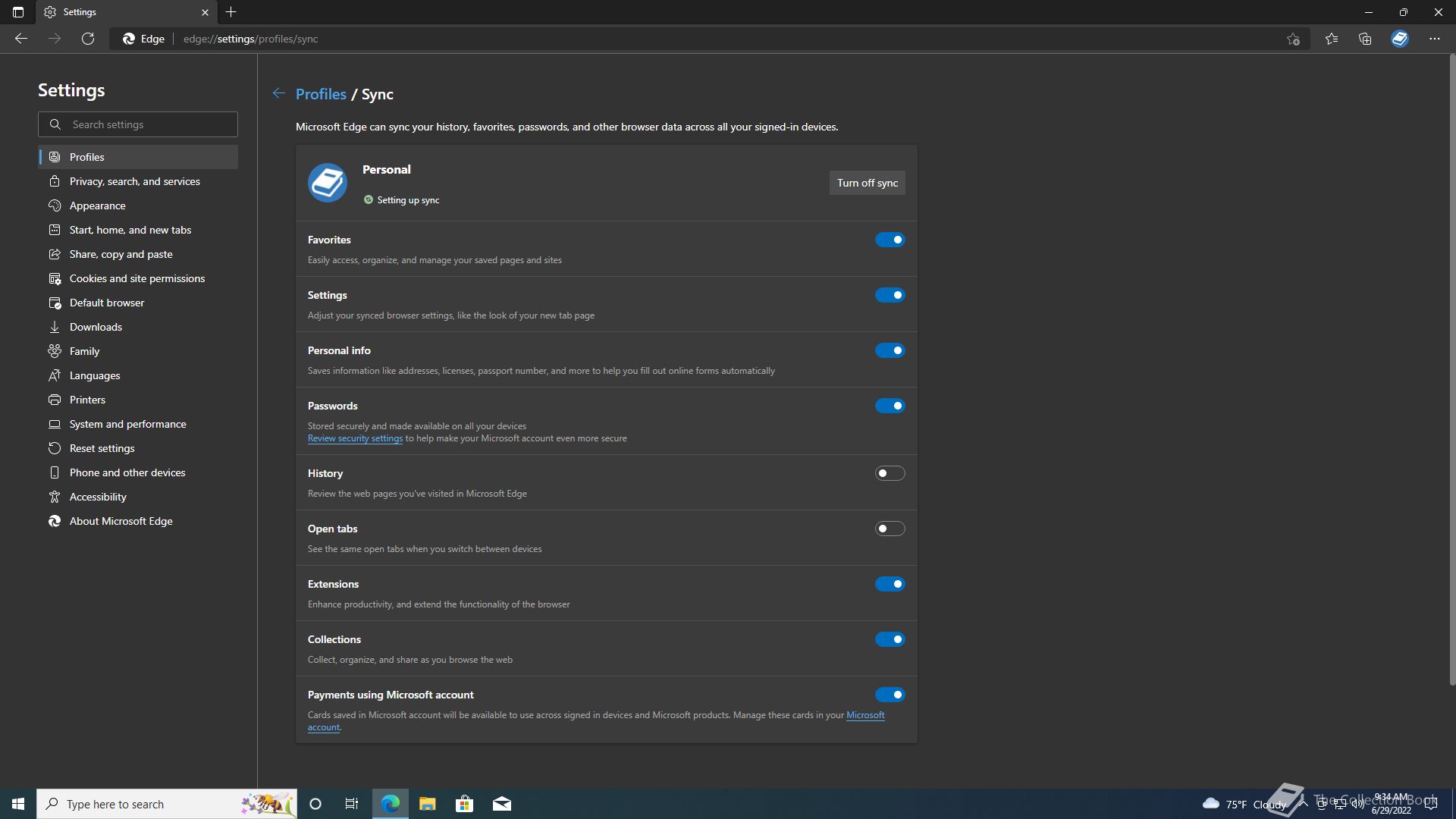
Task: Open Windows Start menu
Action: point(18,804)
